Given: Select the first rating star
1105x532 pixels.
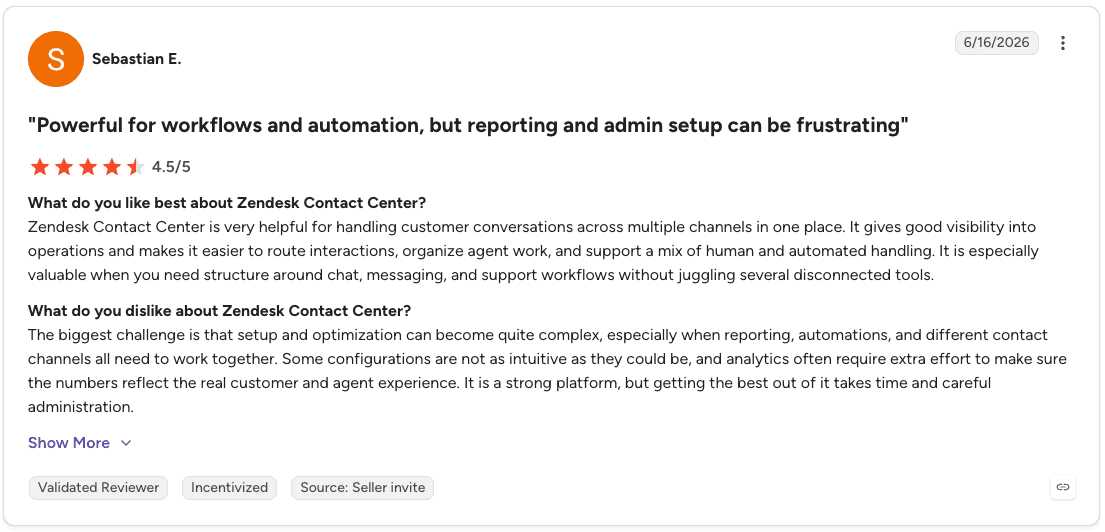Looking at the screenshot, I should [x=40, y=167].
